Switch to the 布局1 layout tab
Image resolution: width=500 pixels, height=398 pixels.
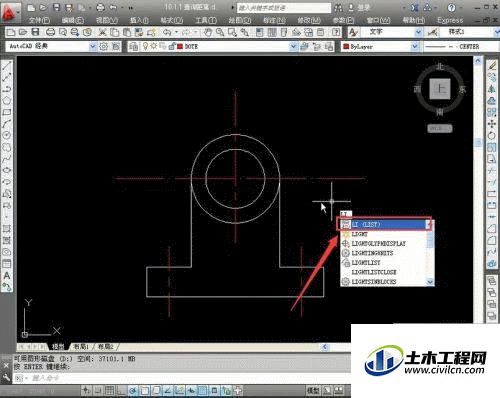[81, 347]
